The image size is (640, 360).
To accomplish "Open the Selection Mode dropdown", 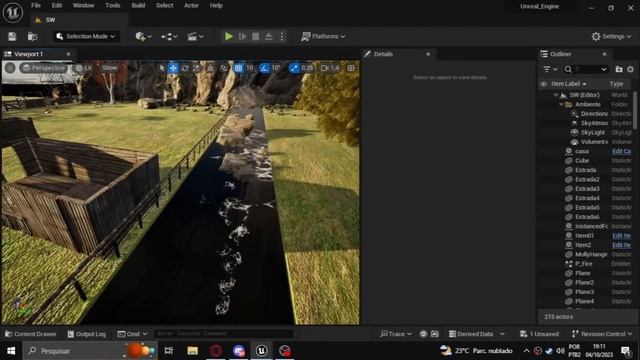I will [x=86, y=36].
